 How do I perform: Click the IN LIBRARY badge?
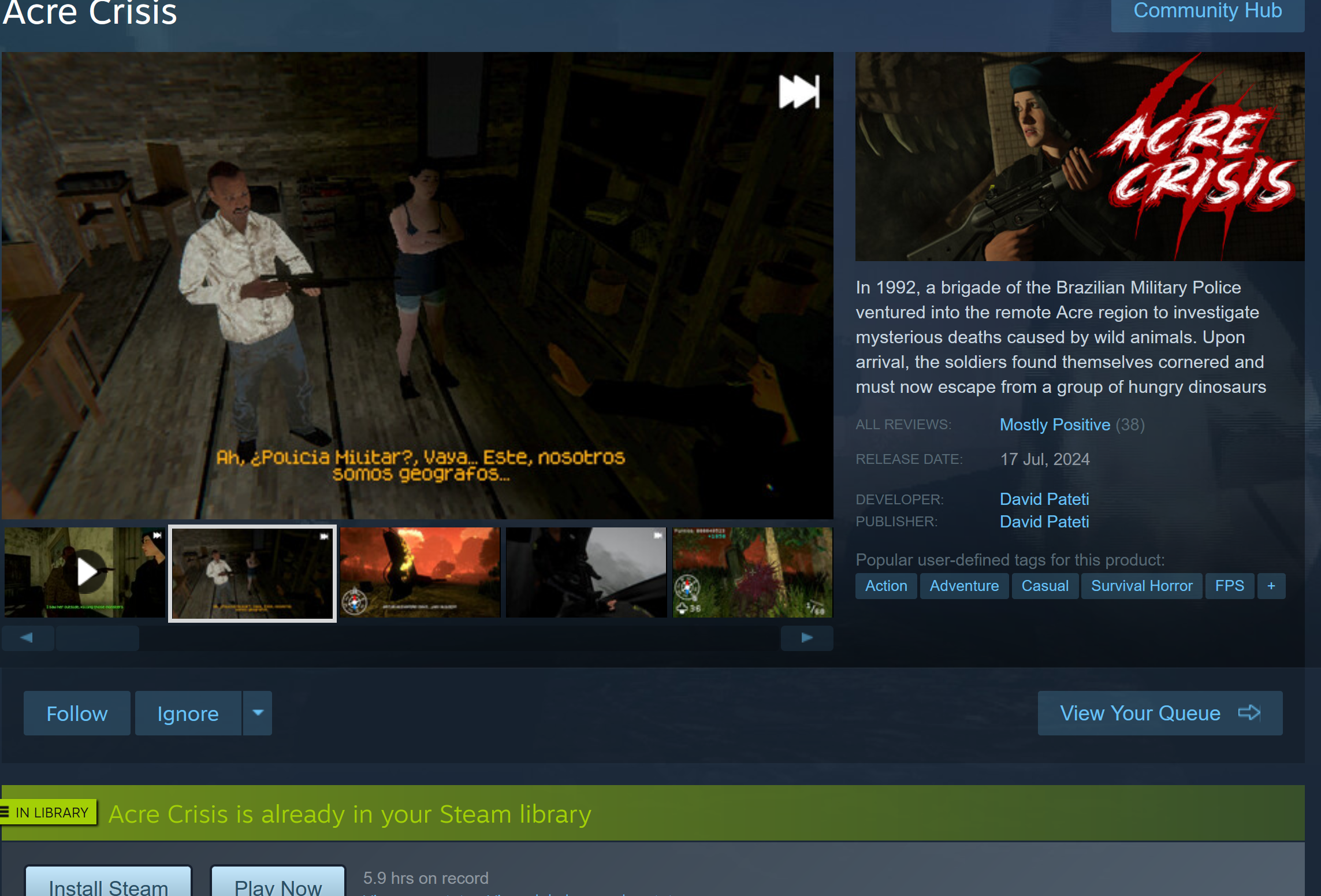pyautogui.click(x=49, y=812)
